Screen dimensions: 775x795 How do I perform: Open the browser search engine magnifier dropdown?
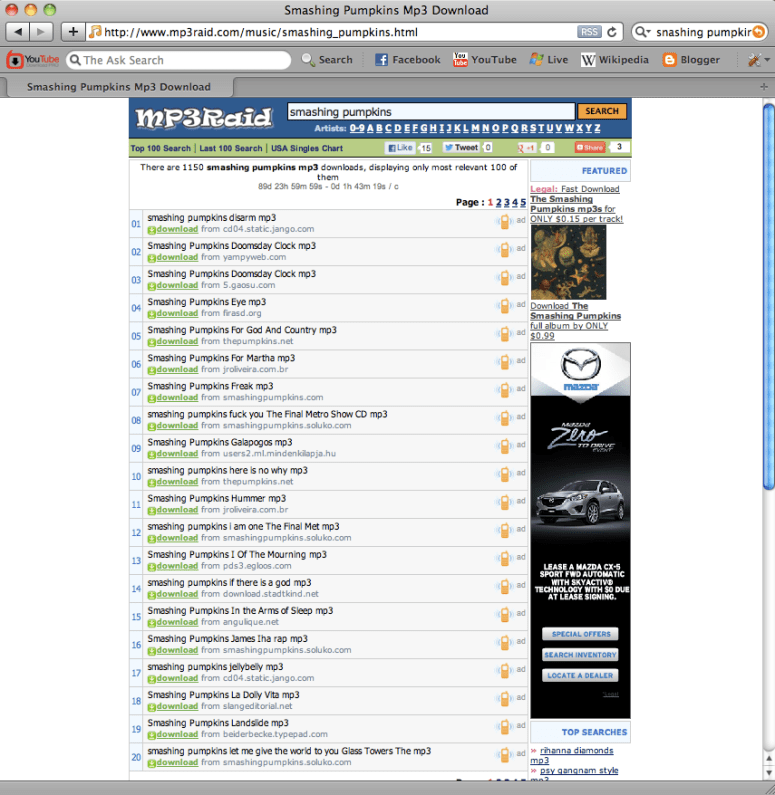pos(643,32)
